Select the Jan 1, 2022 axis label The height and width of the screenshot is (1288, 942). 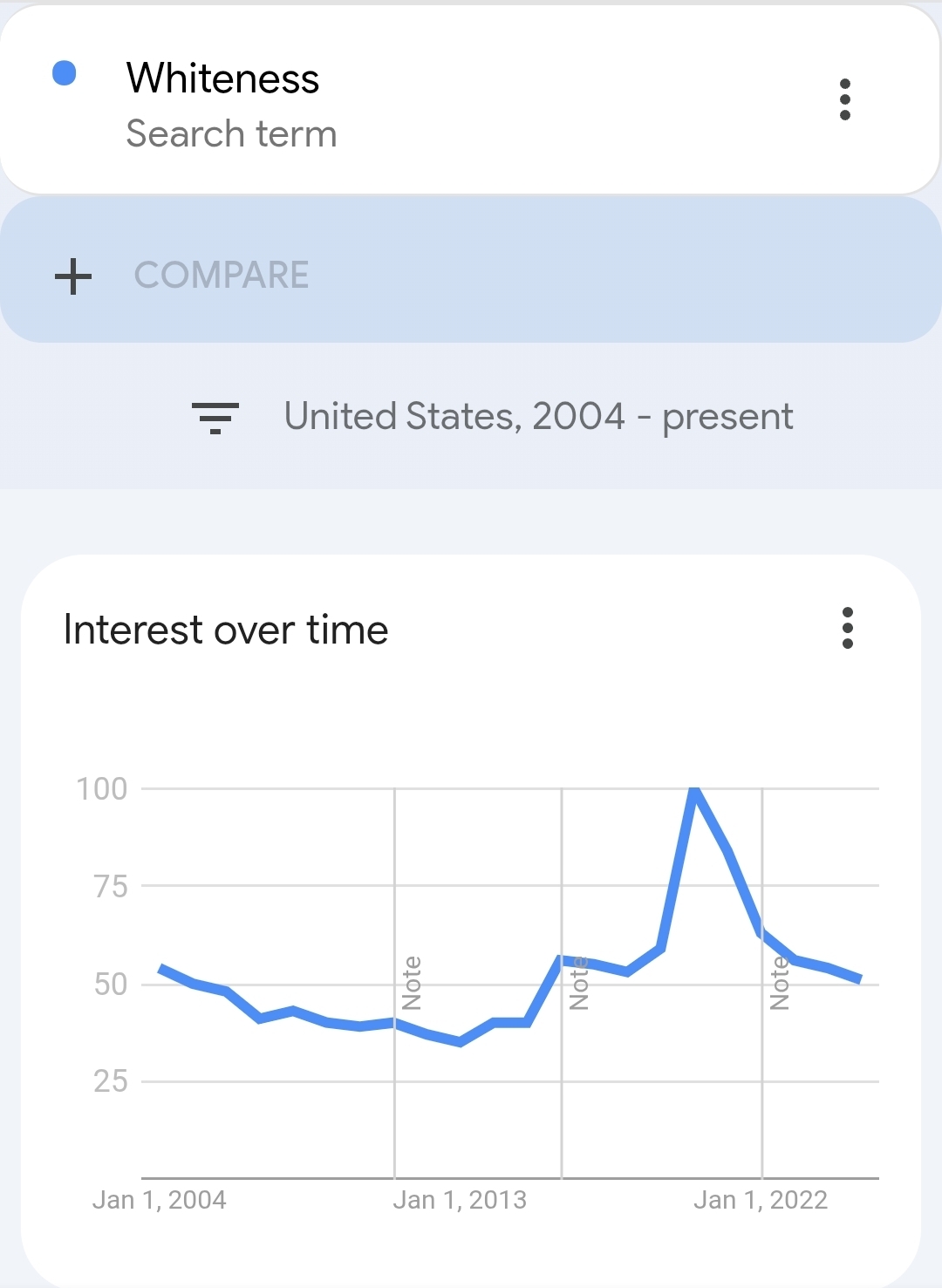click(x=761, y=1200)
